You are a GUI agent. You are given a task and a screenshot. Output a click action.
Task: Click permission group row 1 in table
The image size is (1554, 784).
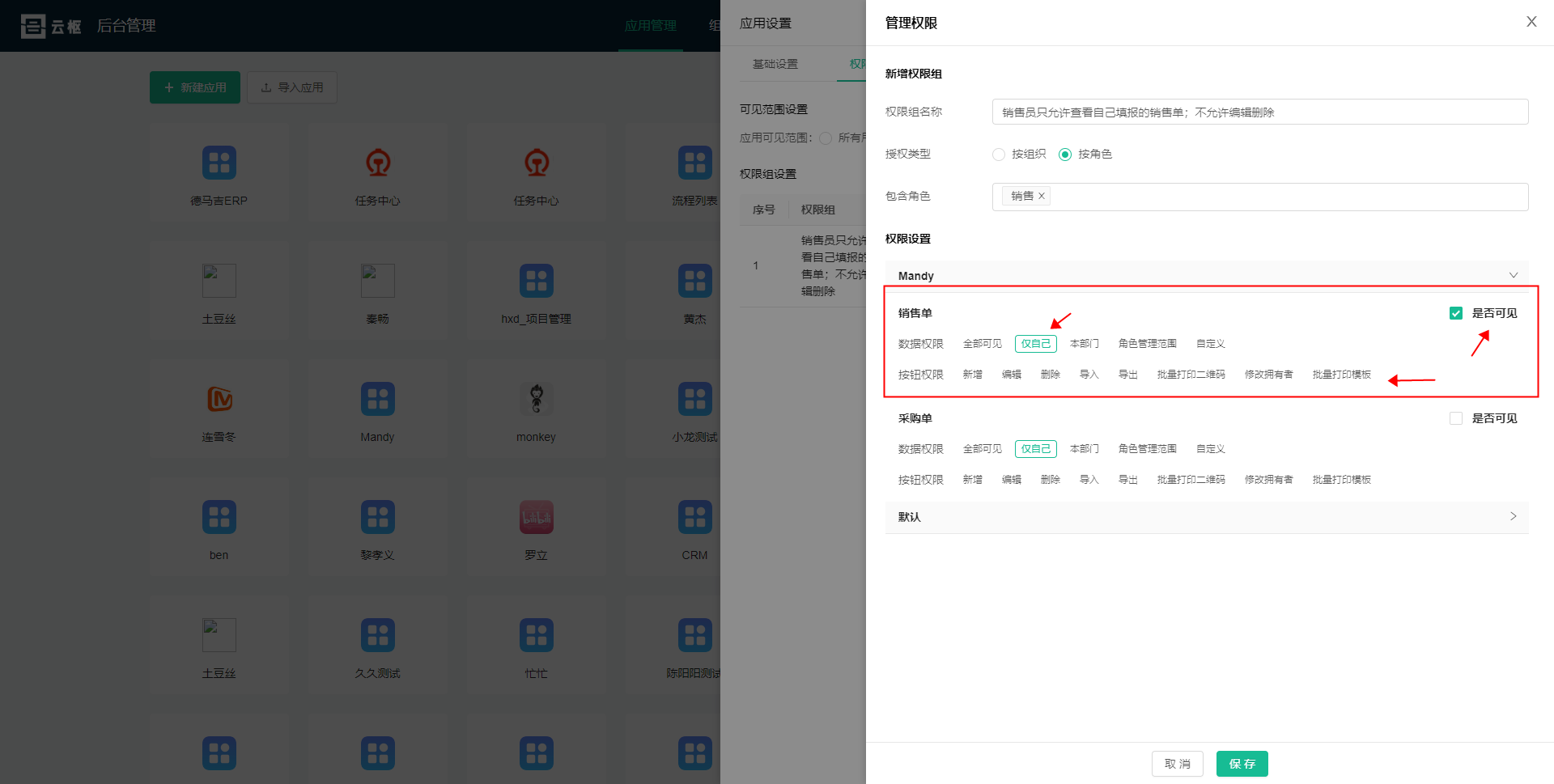pyautogui.click(x=803, y=265)
